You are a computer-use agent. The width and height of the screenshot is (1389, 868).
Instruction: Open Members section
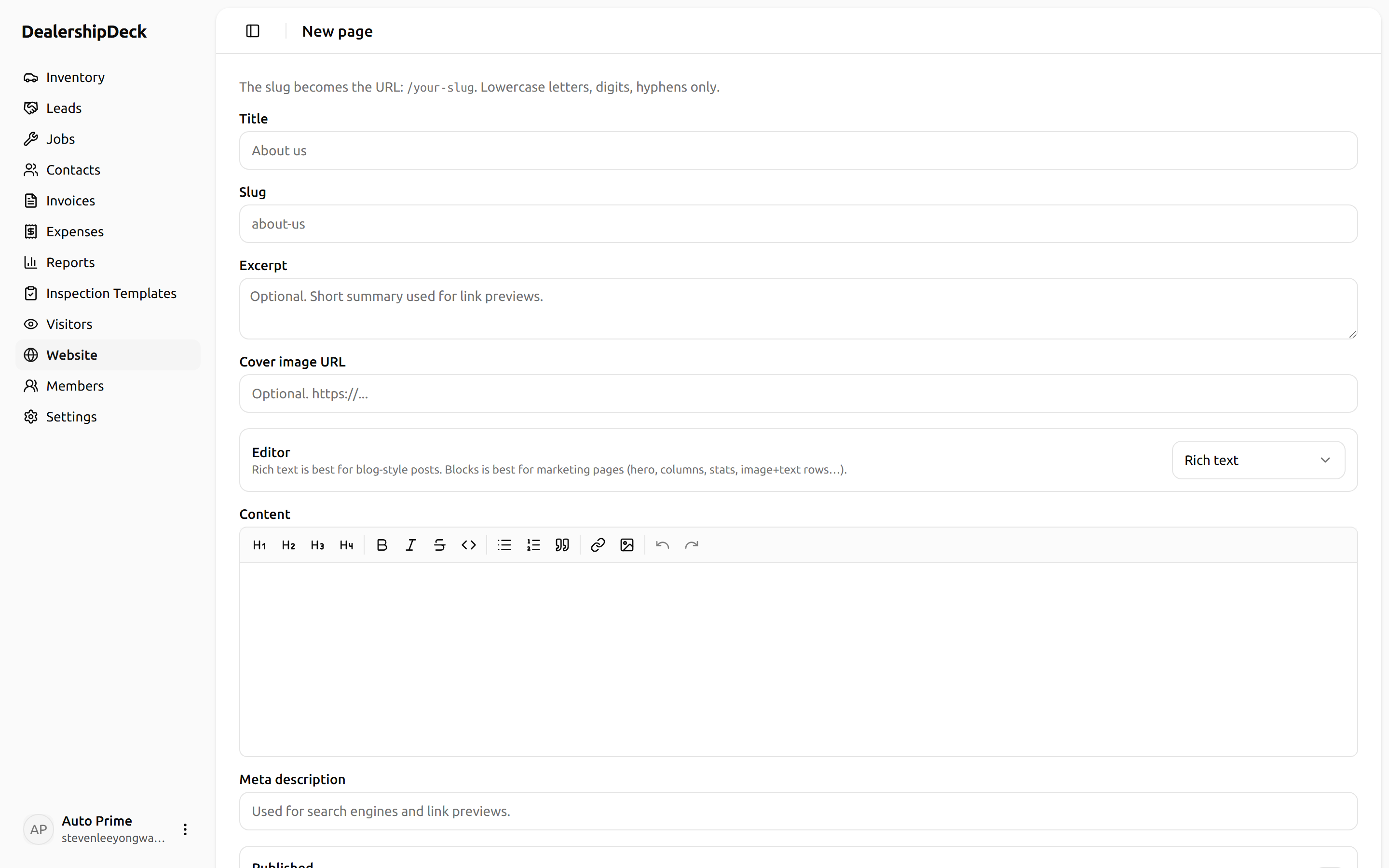[108, 386]
